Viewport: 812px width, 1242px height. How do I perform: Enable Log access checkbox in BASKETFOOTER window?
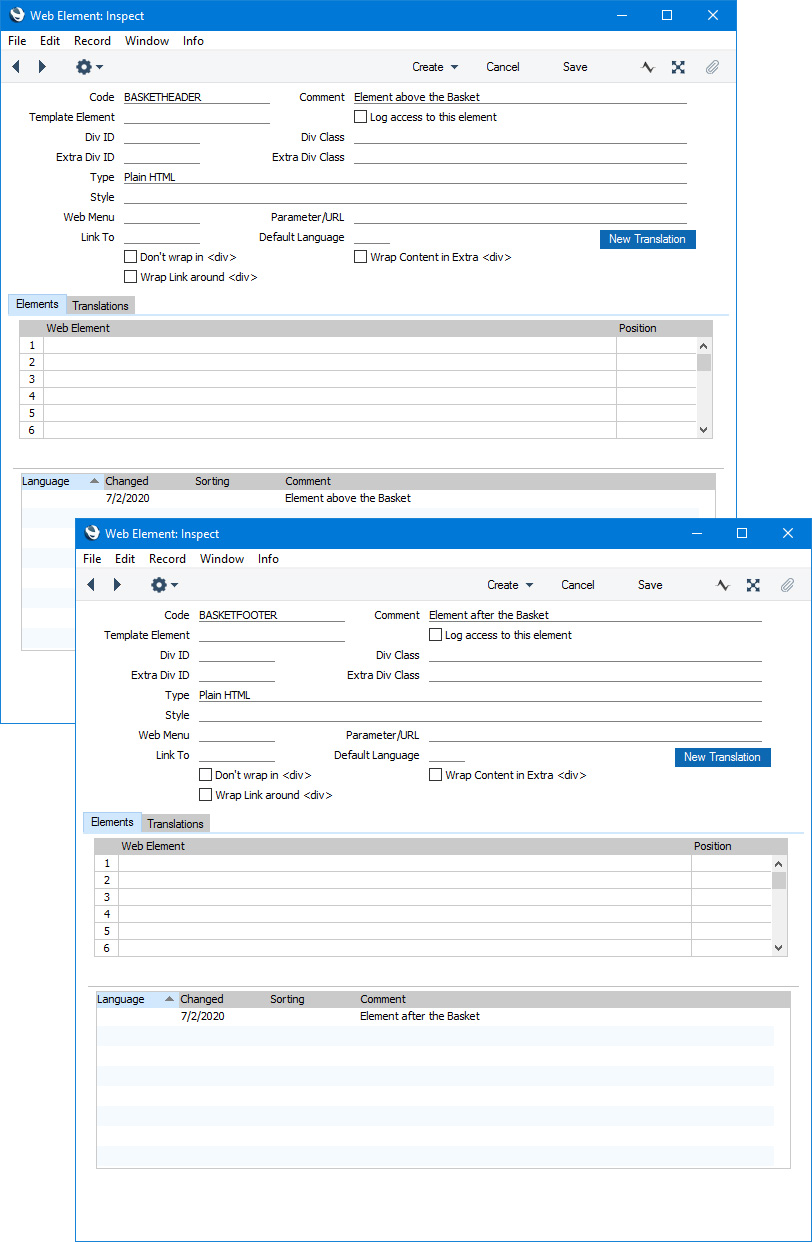pos(436,635)
